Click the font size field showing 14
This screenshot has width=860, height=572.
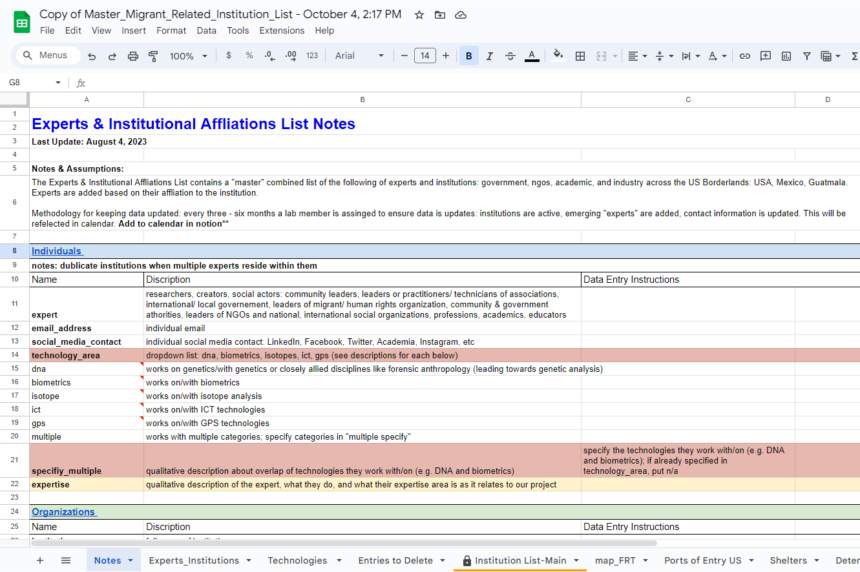pos(425,55)
